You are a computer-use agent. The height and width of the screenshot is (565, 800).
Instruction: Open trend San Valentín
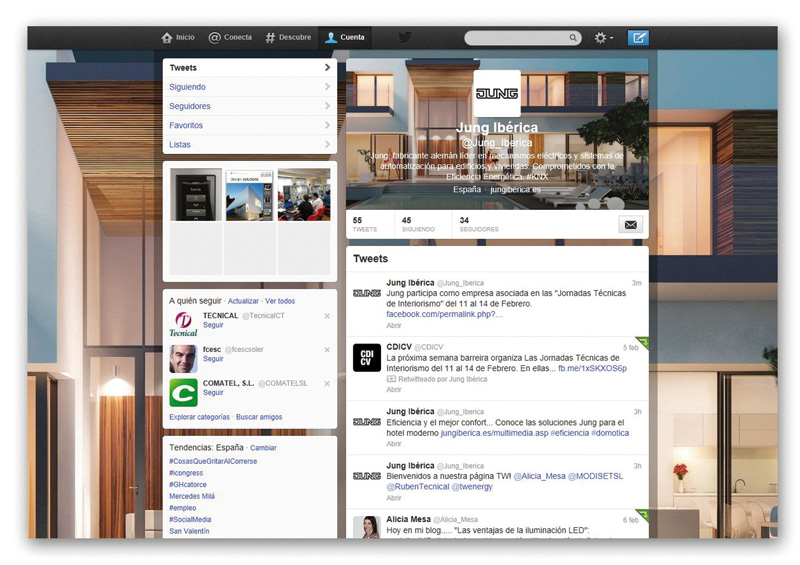189,531
